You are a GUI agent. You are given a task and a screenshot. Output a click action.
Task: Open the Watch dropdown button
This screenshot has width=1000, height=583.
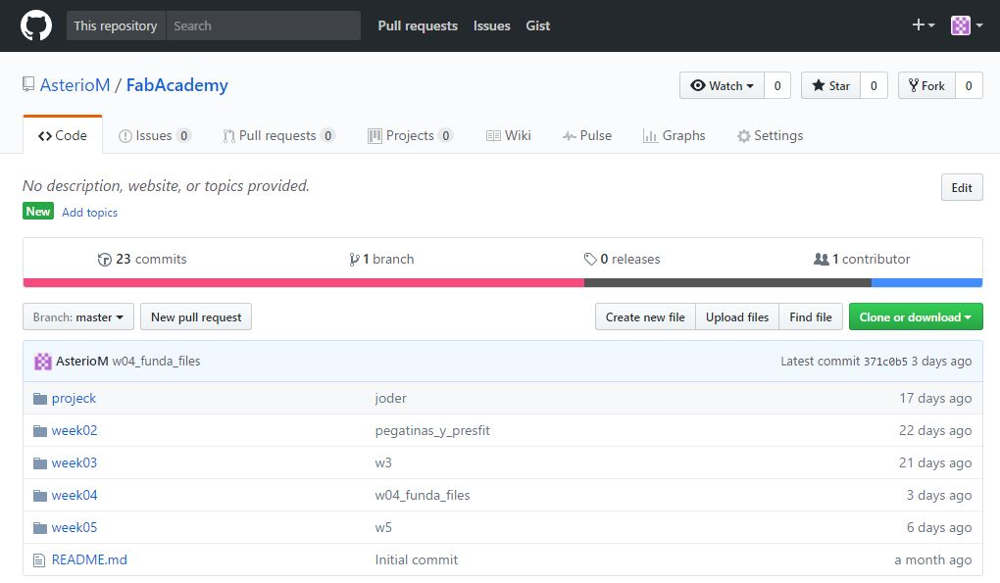point(722,85)
